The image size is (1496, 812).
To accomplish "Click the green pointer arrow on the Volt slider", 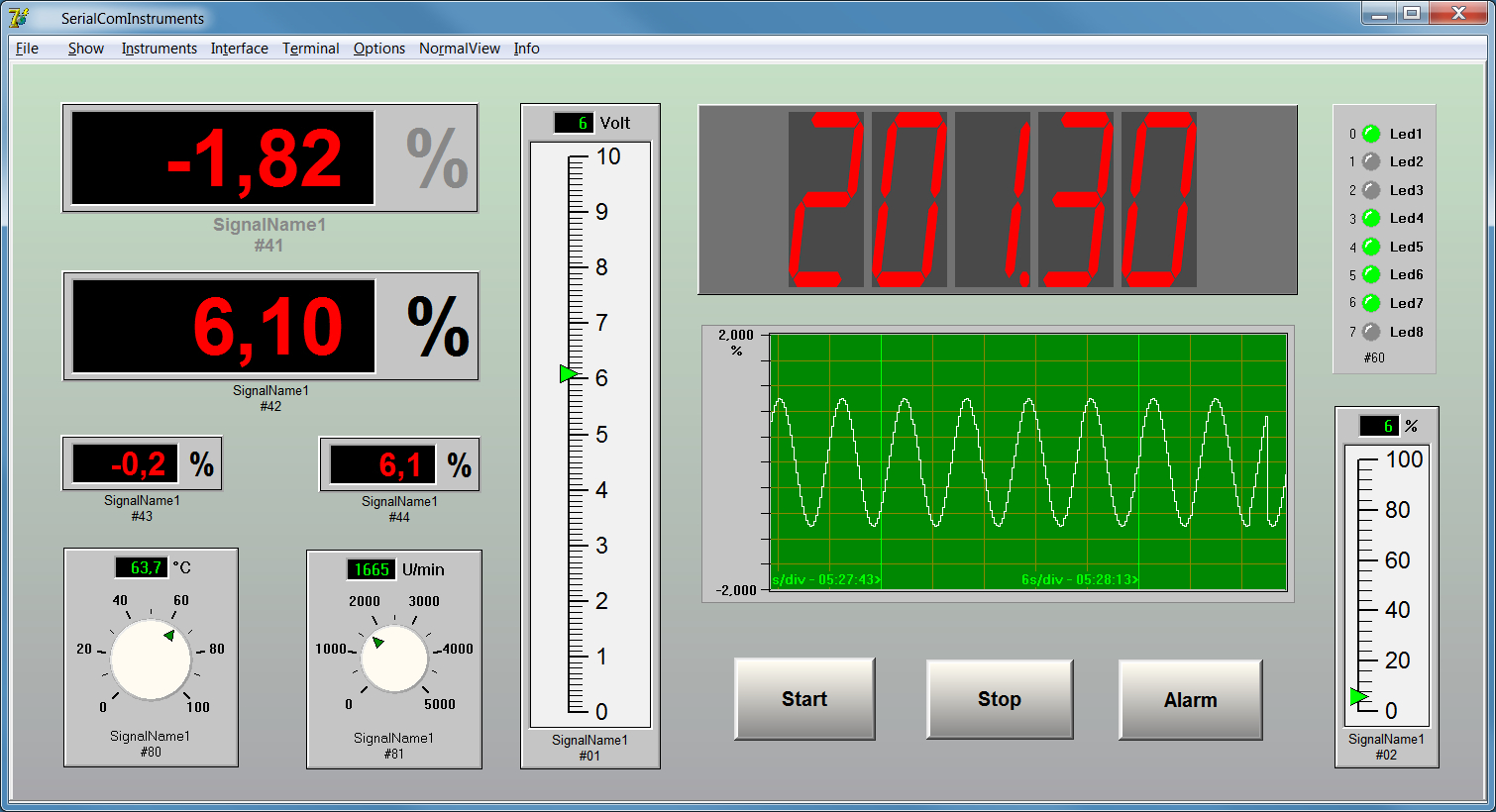I will pos(567,373).
